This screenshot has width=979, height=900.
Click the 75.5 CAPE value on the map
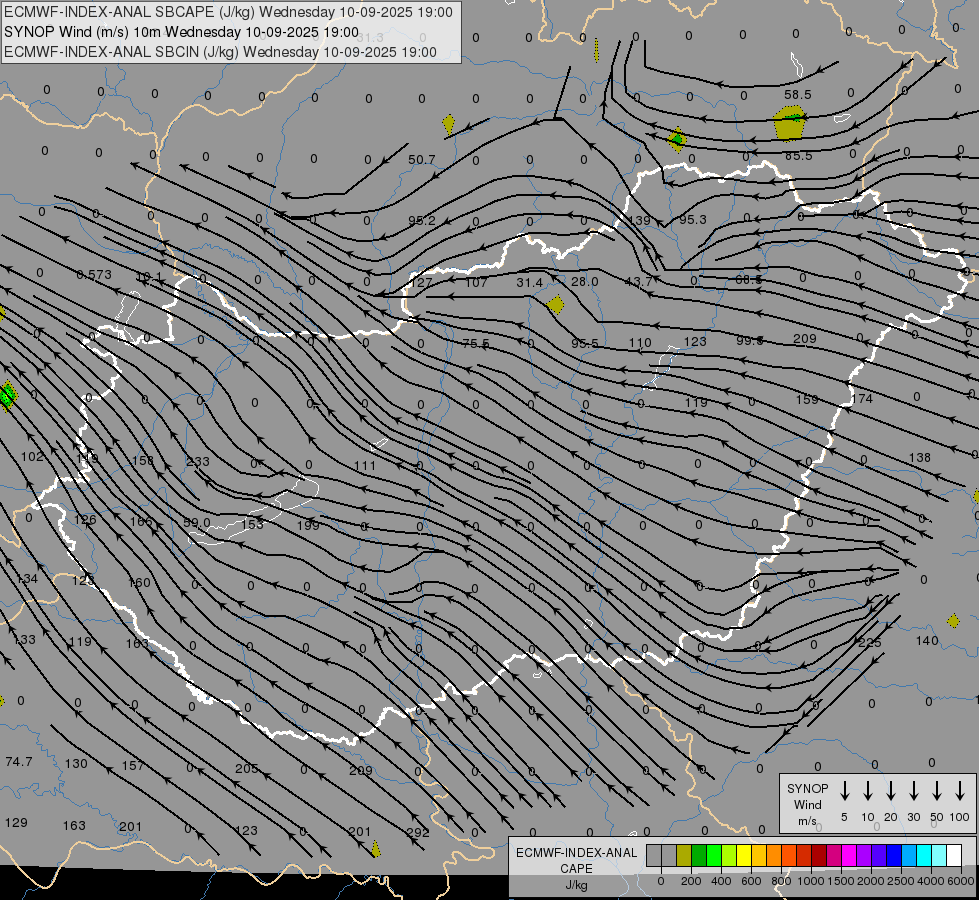click(x=476, y=344)
